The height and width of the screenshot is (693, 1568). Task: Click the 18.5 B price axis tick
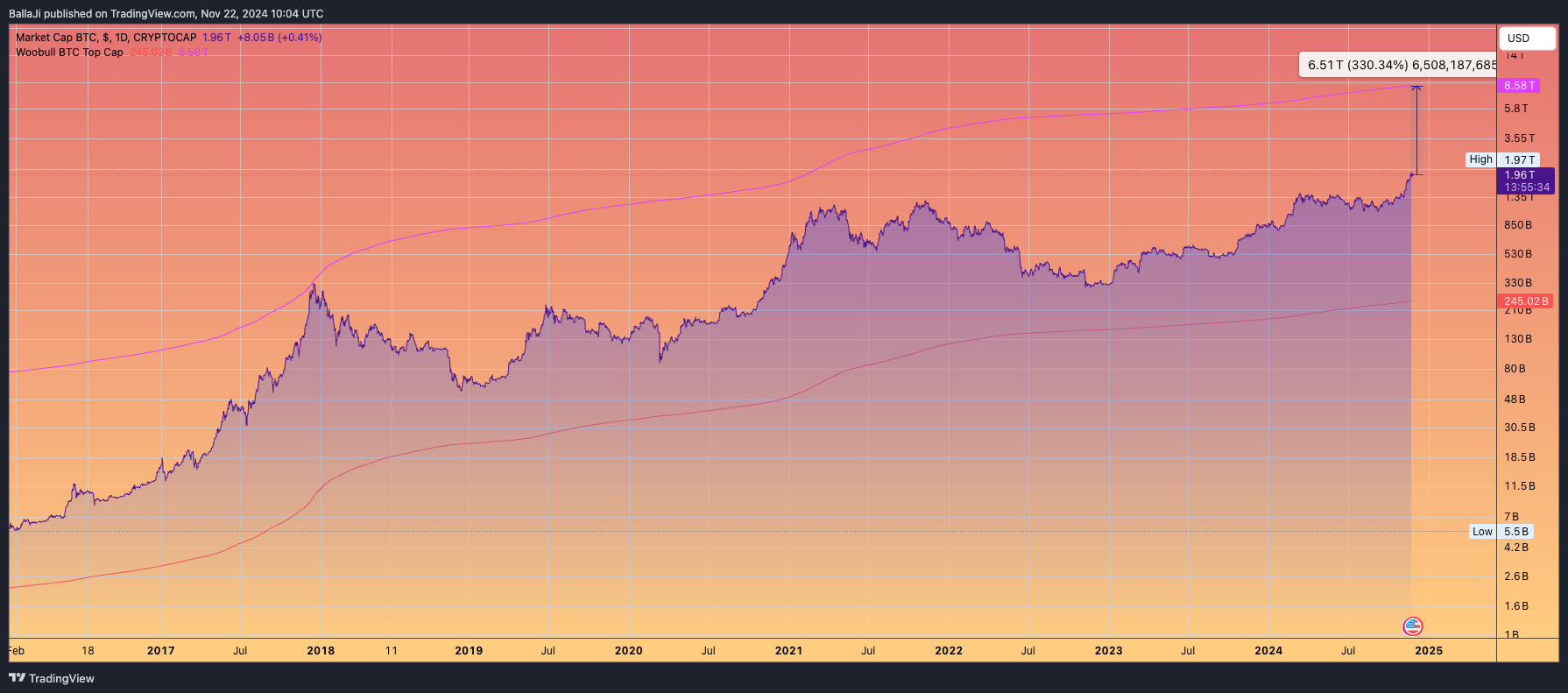click(x=1519, y=457)
